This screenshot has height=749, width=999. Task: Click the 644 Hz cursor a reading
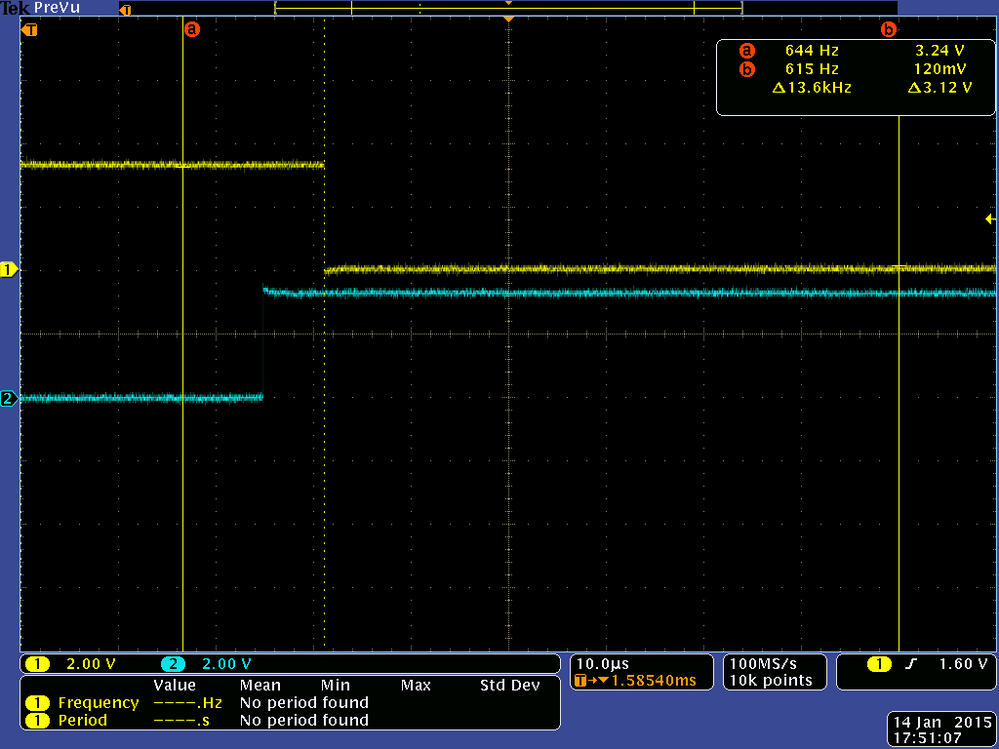[x=812, y=50]
